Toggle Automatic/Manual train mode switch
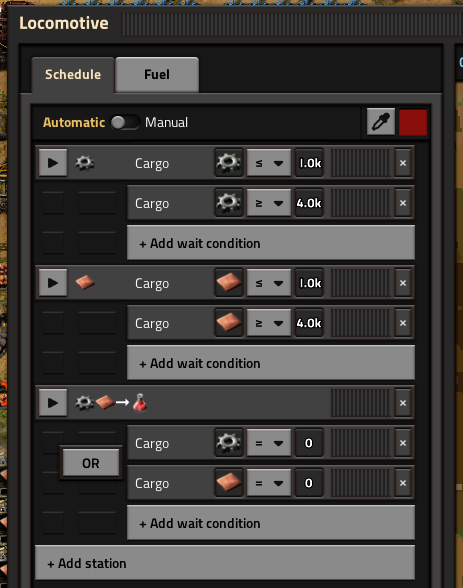 coord(125,122)
